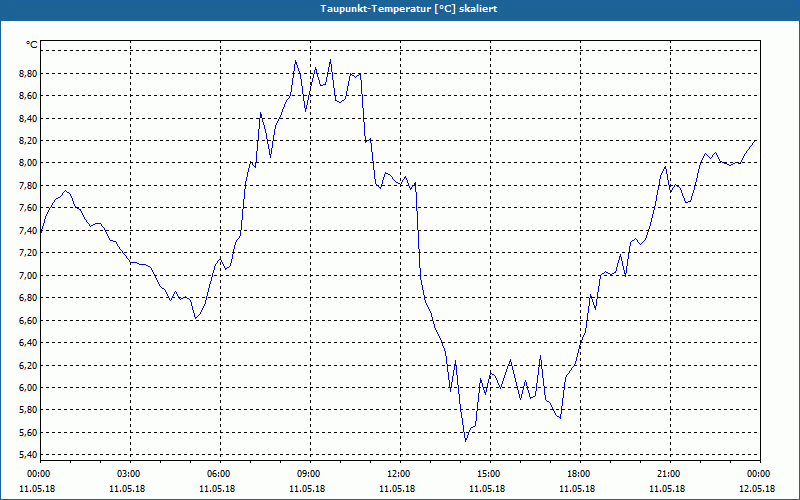Screen dimensions: 800x500
Task: Click the 7,60 y-axis label
Action: [x=28, y=208]
